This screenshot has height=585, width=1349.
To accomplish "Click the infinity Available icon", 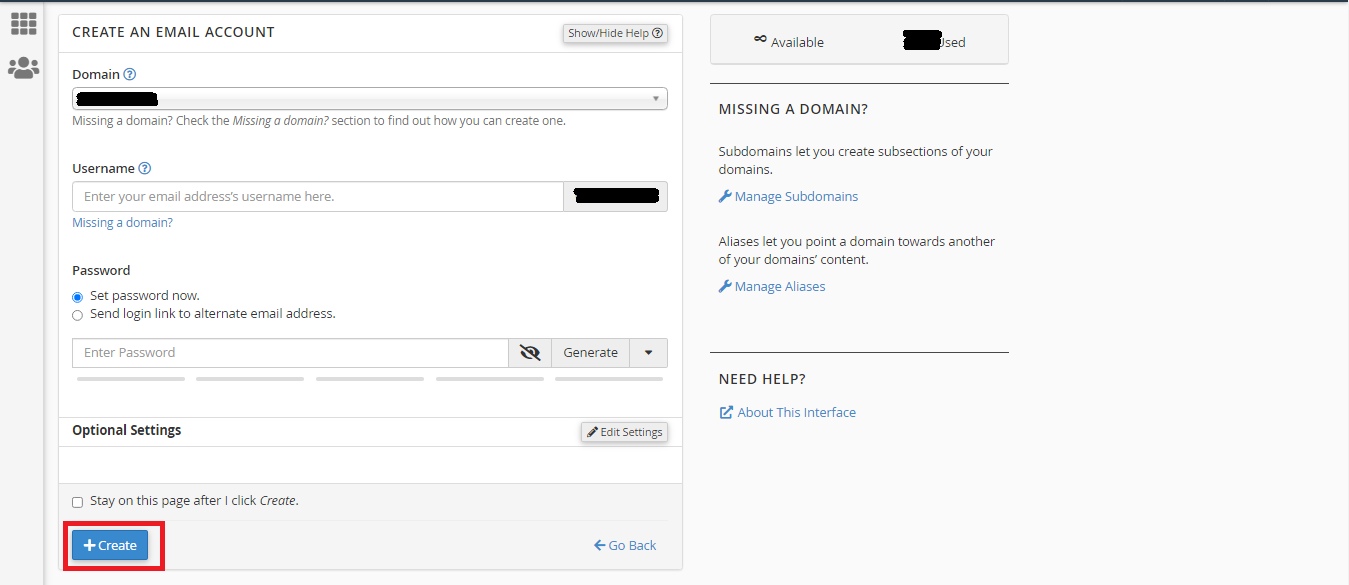I will click(760, 40).
